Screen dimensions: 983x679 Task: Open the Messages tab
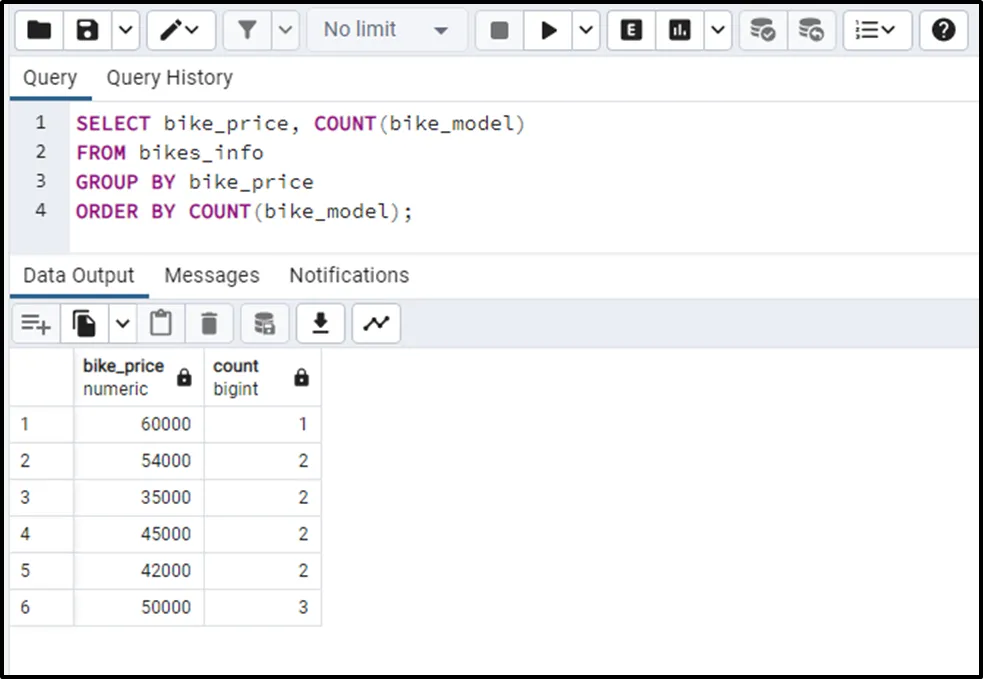coord(211,275)
